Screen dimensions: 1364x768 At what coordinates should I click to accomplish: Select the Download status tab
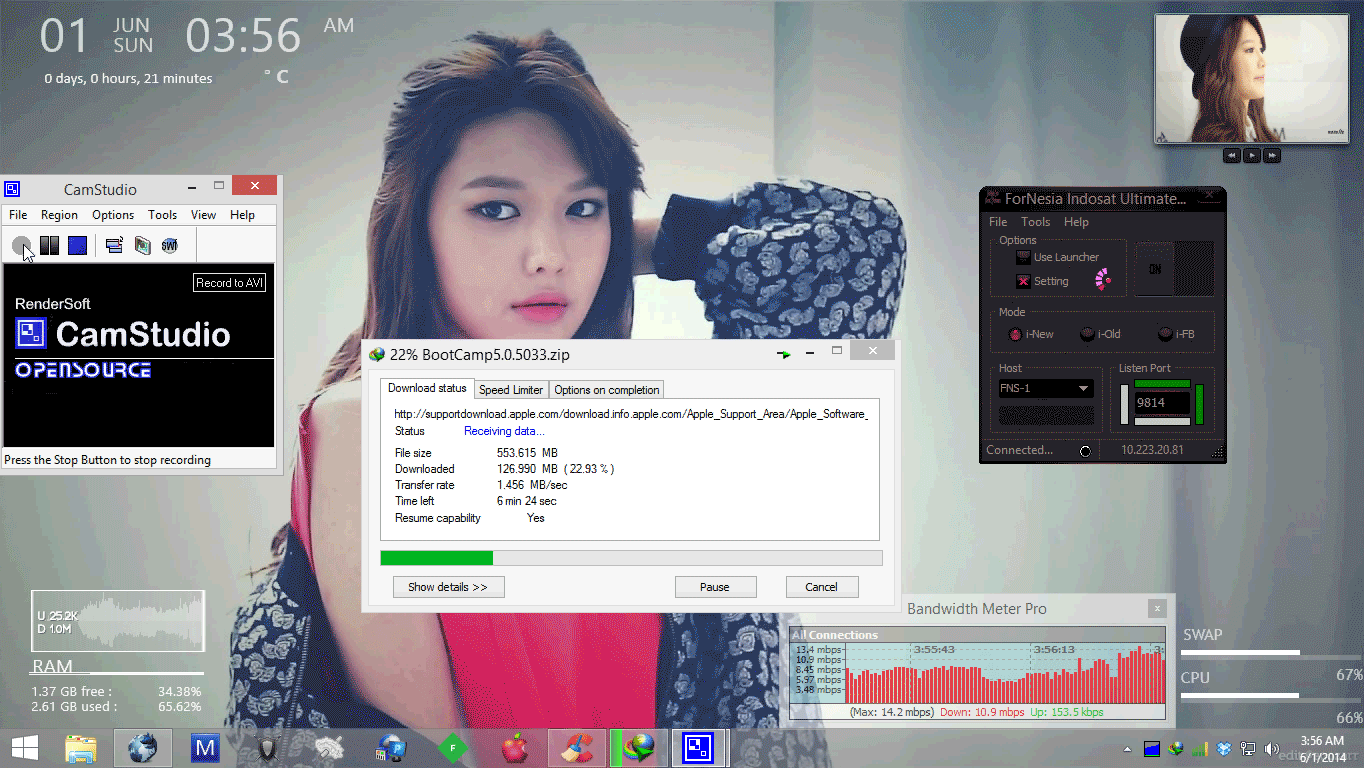coord(427,388)
